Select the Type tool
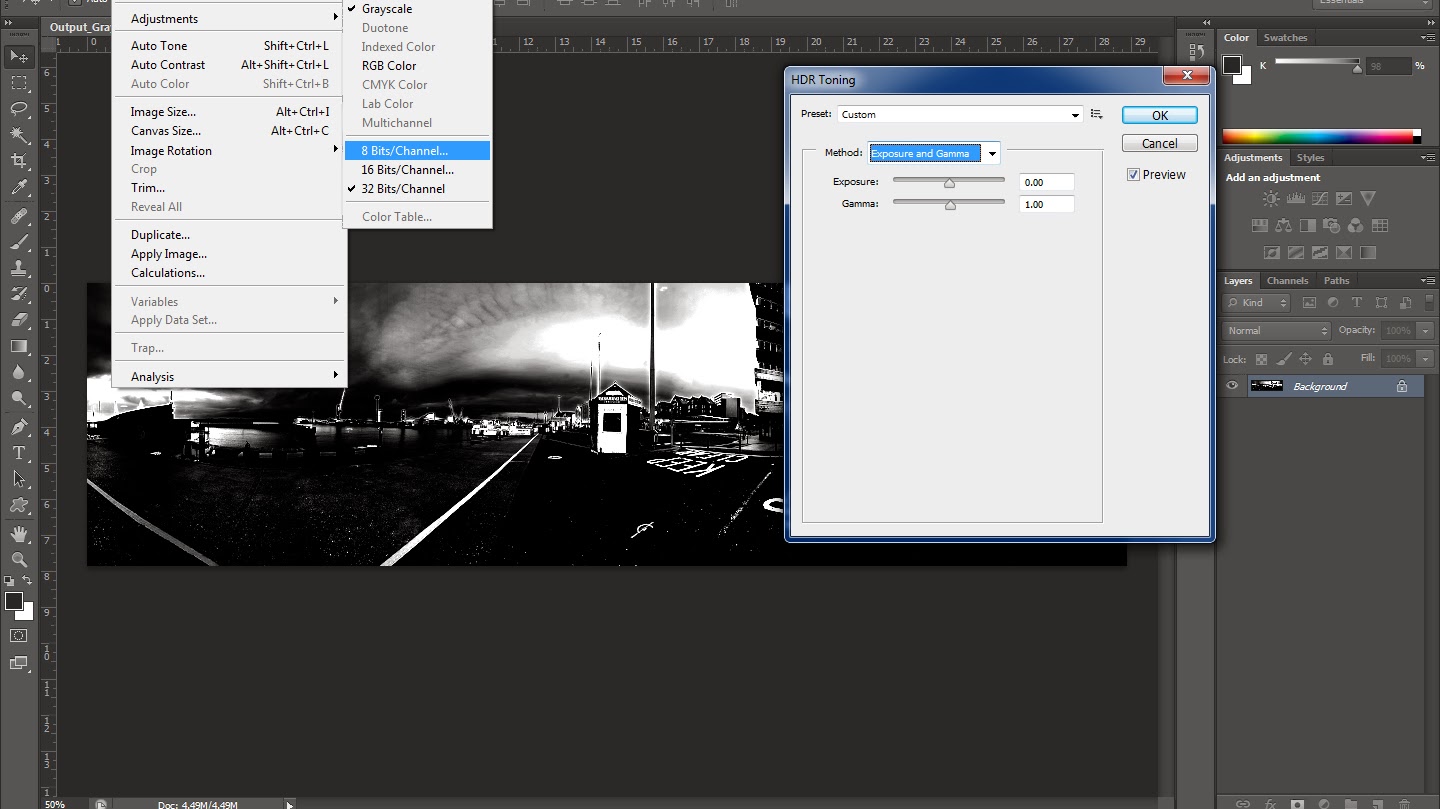Screen dimensions: 1440x809 (19, 453)
